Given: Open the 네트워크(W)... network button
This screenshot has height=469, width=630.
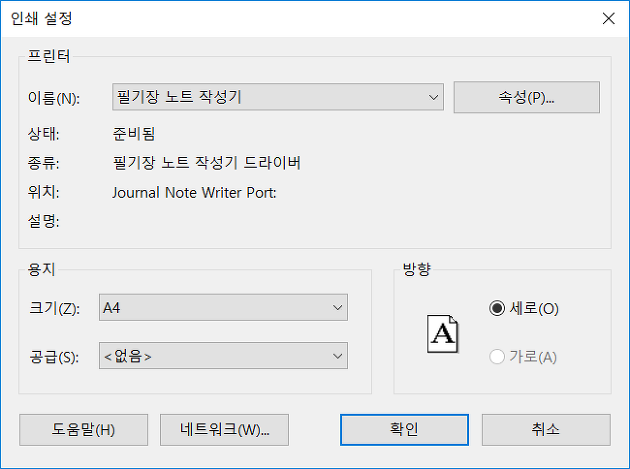Looking at the screenshot, I should click(225, 430).
